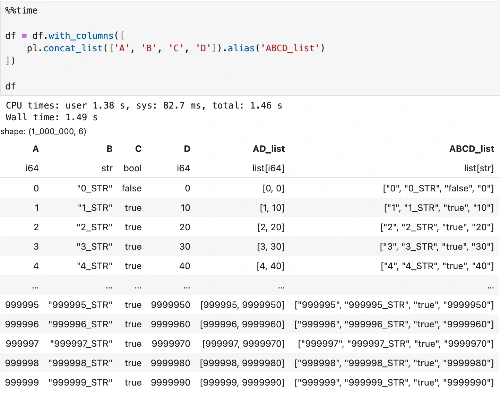The height and width of the screenshot is (396, 500).
Task: Click the list[str] dtype label
Action: tap(479, 168)
